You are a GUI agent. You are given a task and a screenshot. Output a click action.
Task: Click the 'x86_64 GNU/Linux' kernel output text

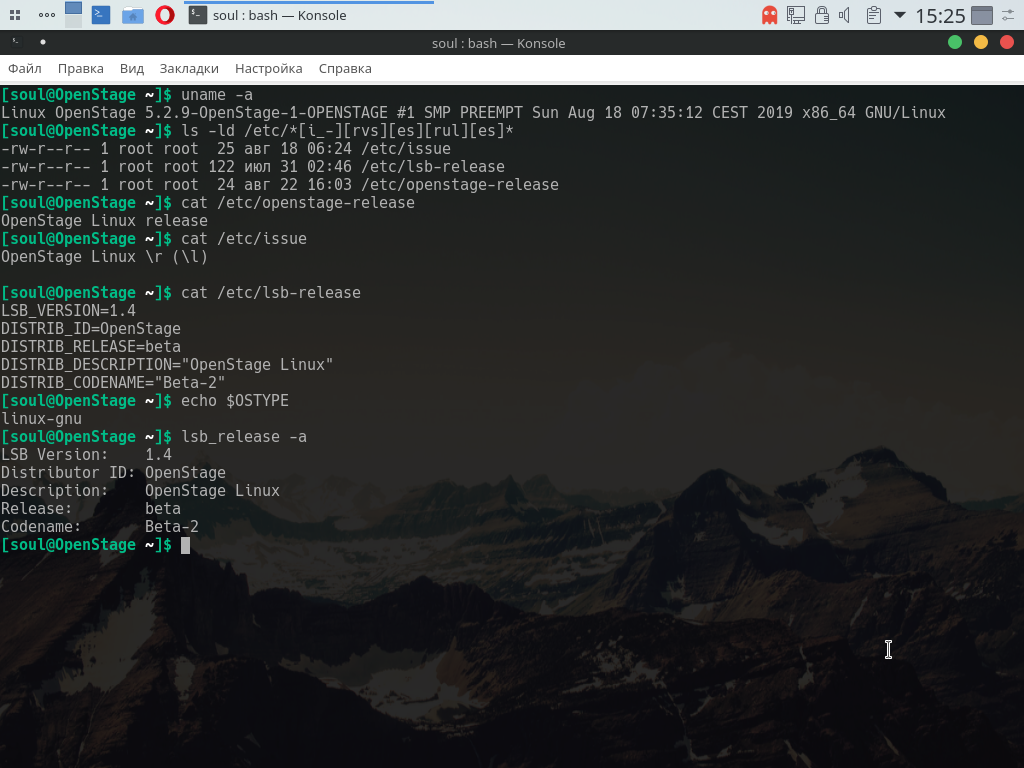(874, 113)
